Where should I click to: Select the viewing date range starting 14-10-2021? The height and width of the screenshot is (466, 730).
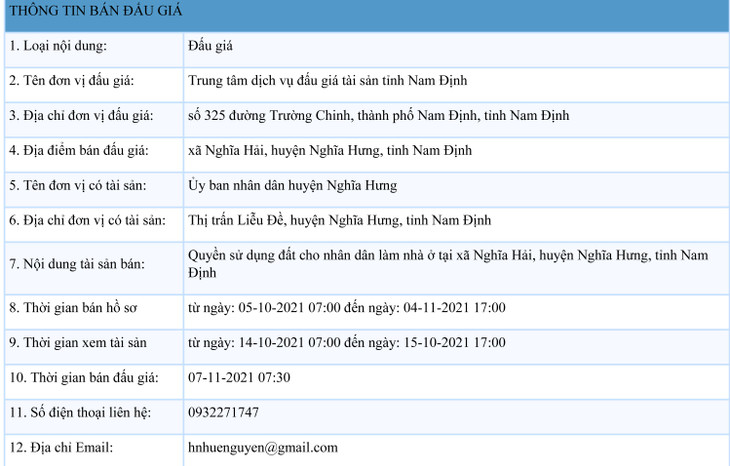(x=346, y=343)
